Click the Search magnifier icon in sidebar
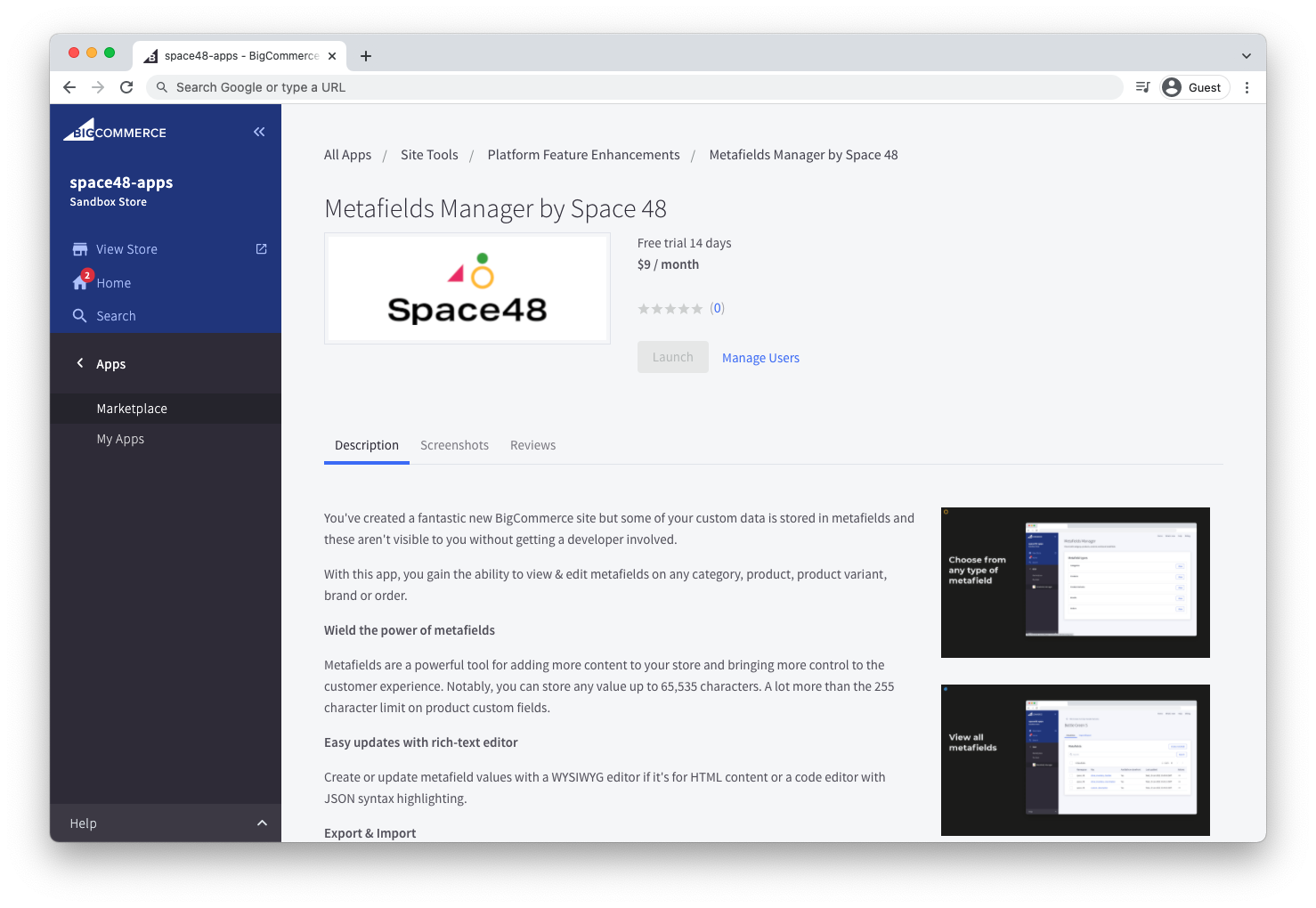This screenshot has width=1316, height=908. 80,316
